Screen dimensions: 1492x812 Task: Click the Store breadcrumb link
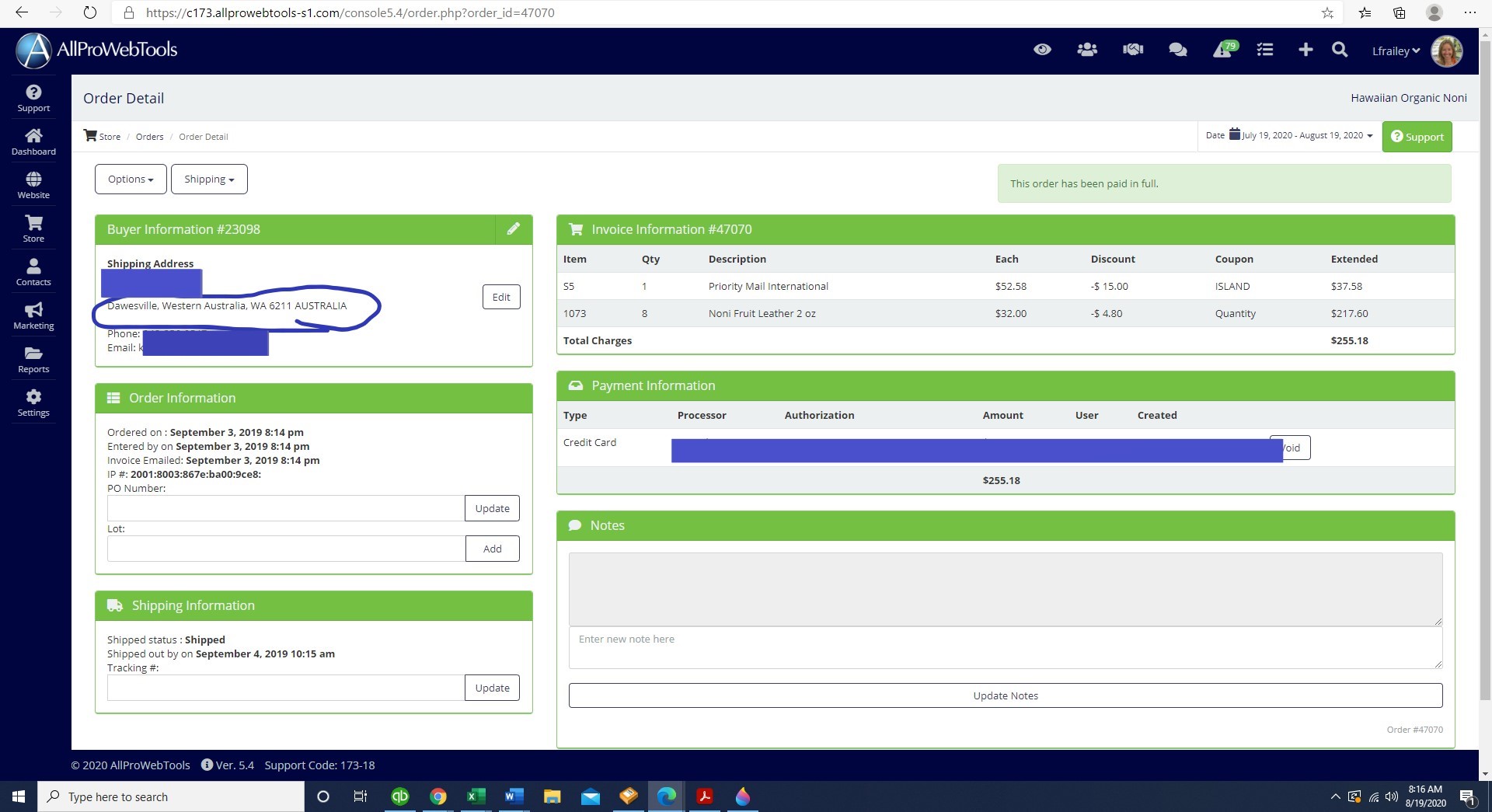click(x=103, y=136)
